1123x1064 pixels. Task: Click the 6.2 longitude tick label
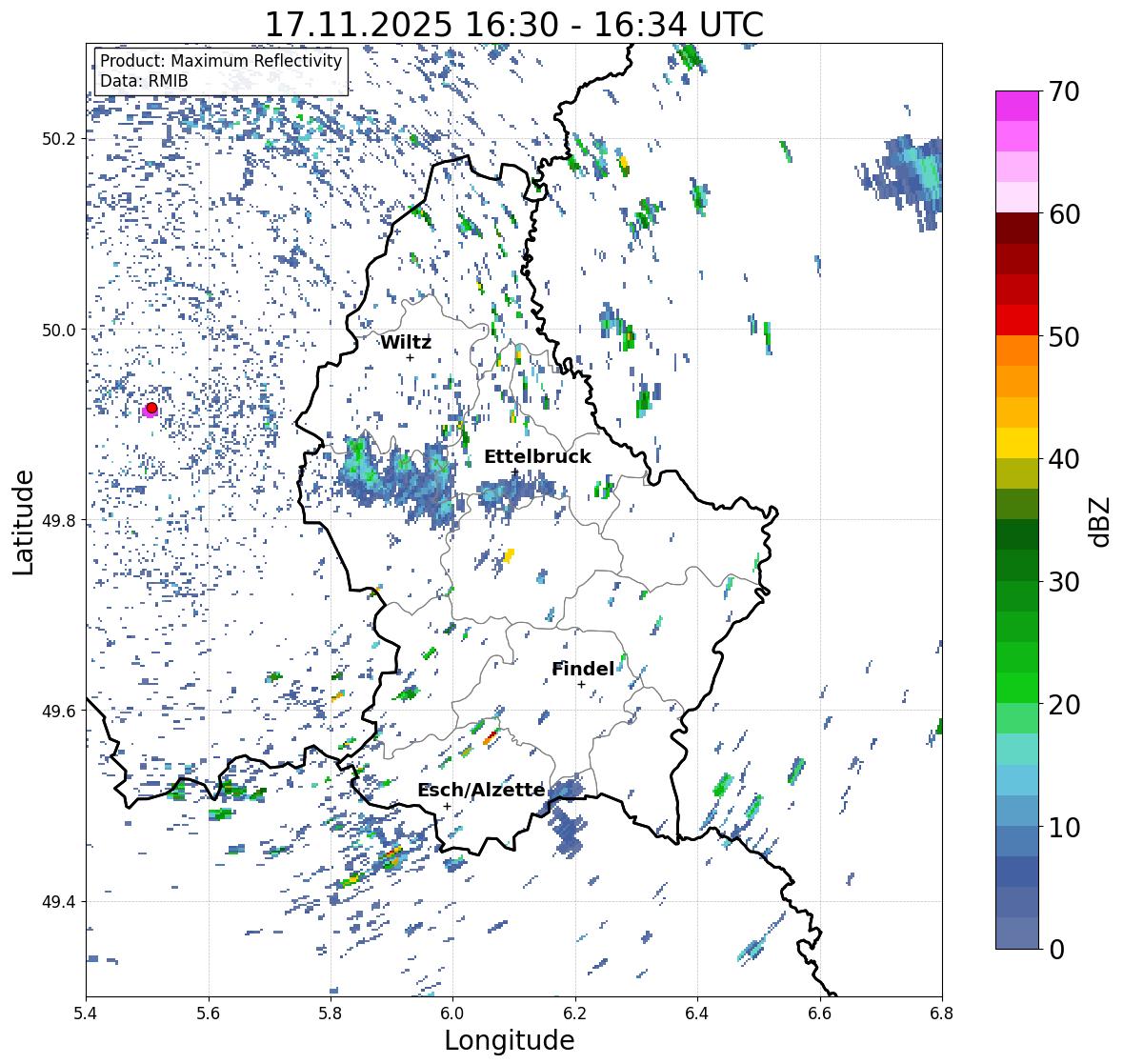click(x=575, y=1013)
